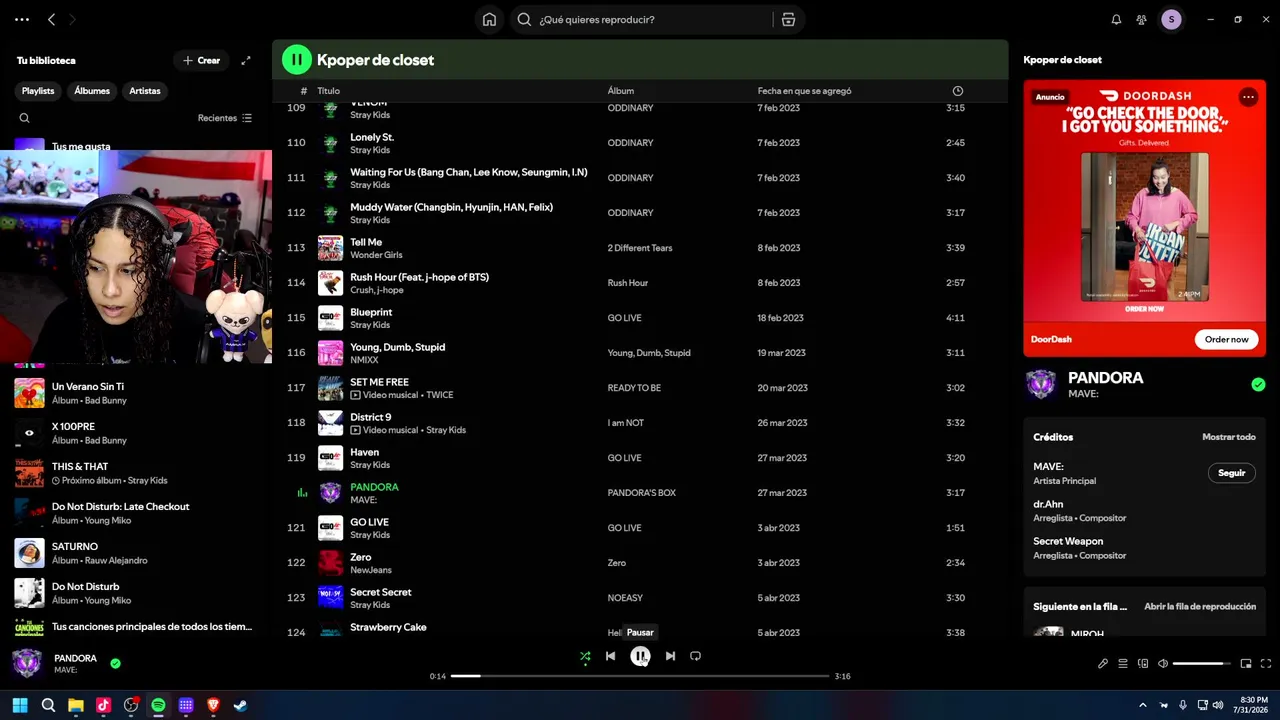Show lyrics with the microphone icon
The image size is (1280, 720).
coord(1103,663)
